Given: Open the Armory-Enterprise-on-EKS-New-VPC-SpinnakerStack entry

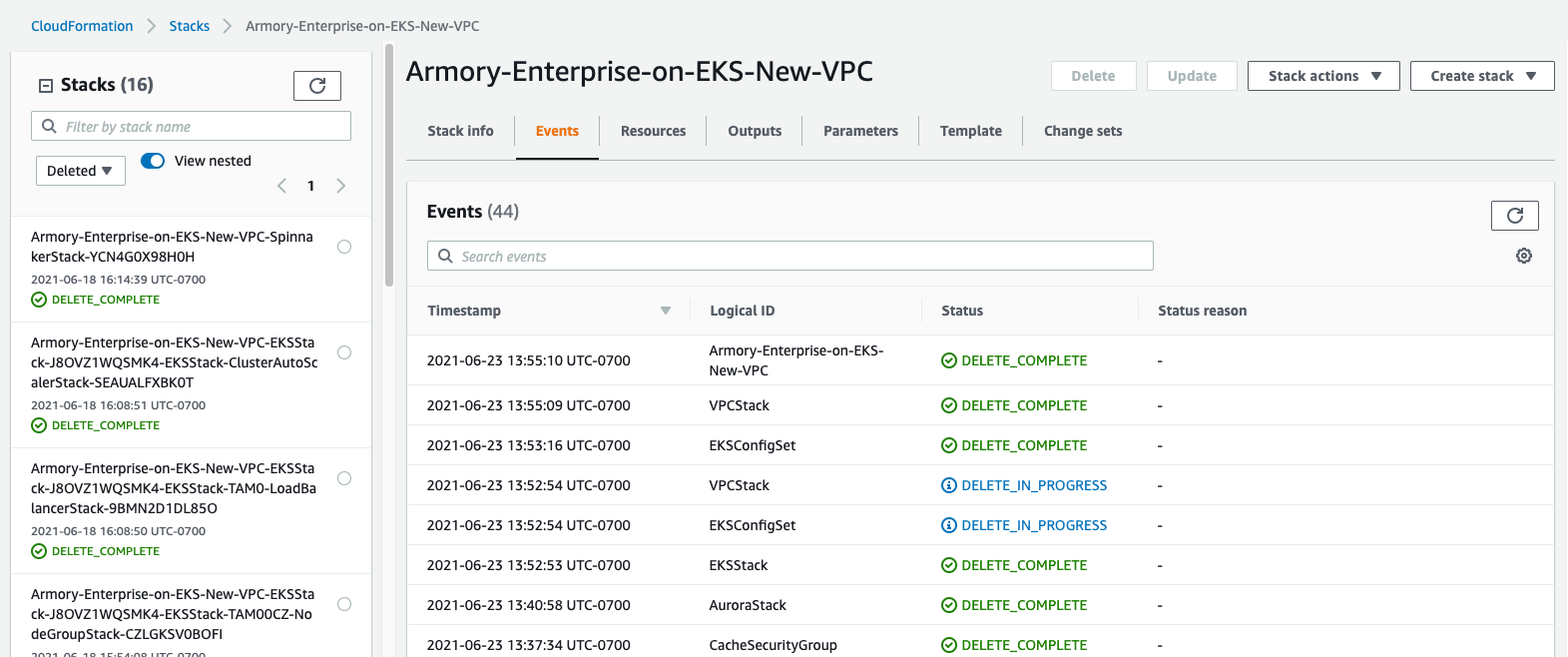Looking at the screenshot, I should pos(172,247).
